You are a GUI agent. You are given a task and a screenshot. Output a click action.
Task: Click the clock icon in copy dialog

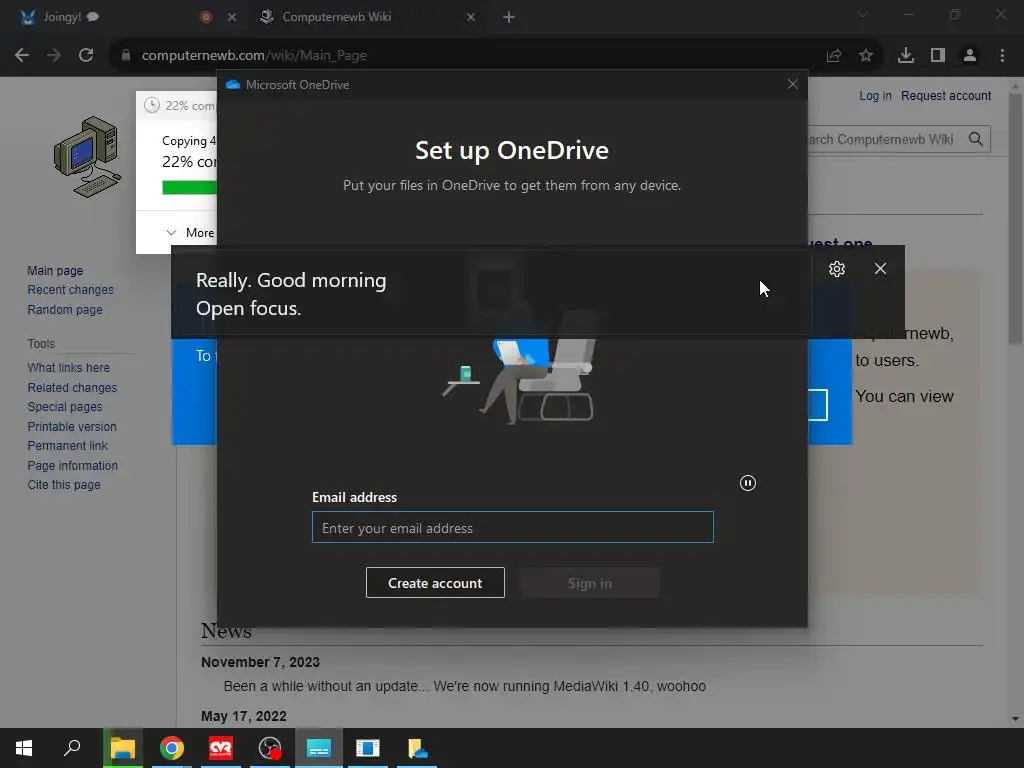pyautogui.click(x=152, y=105)
